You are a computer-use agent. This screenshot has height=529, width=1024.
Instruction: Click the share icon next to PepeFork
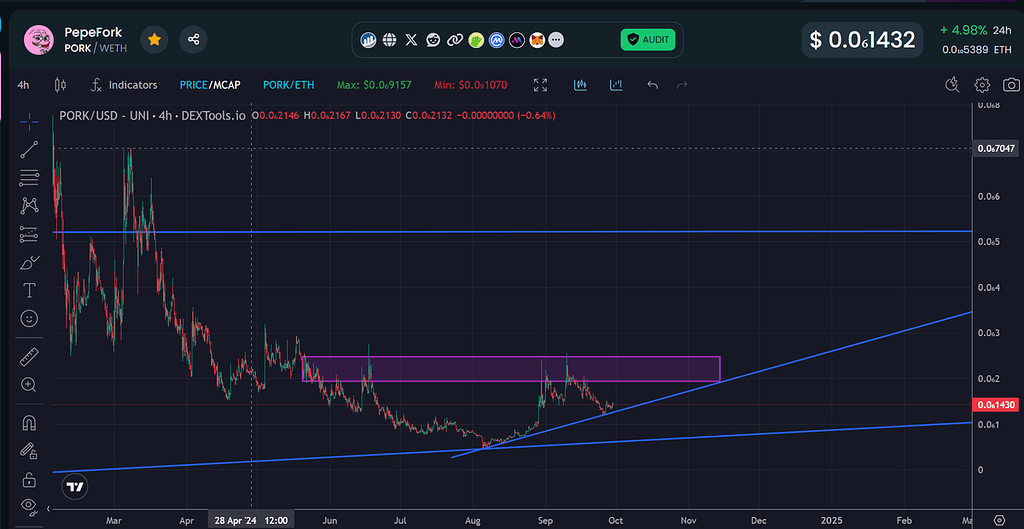[193, 40]
